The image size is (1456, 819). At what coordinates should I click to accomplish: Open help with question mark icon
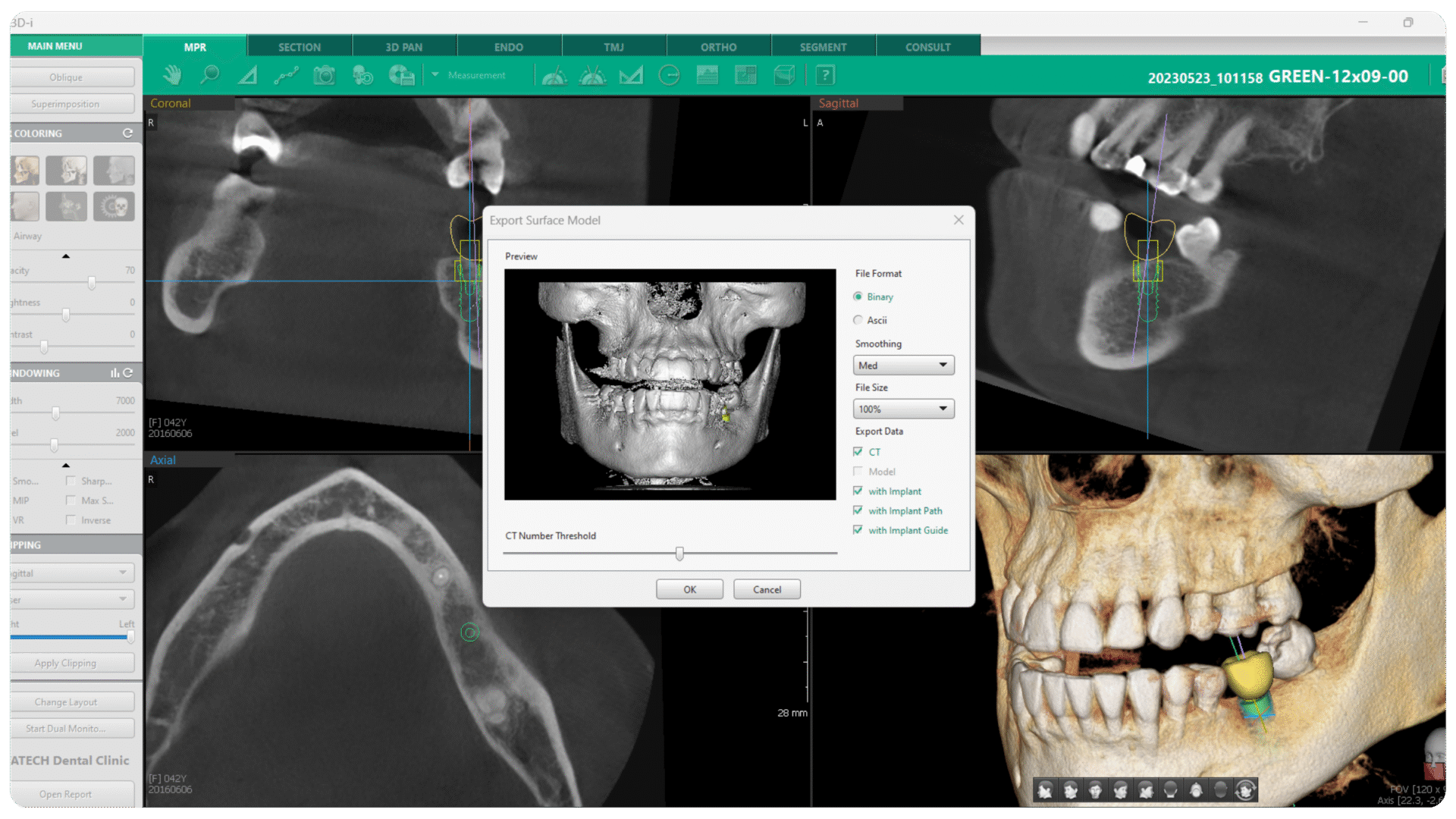click(825, 75)
